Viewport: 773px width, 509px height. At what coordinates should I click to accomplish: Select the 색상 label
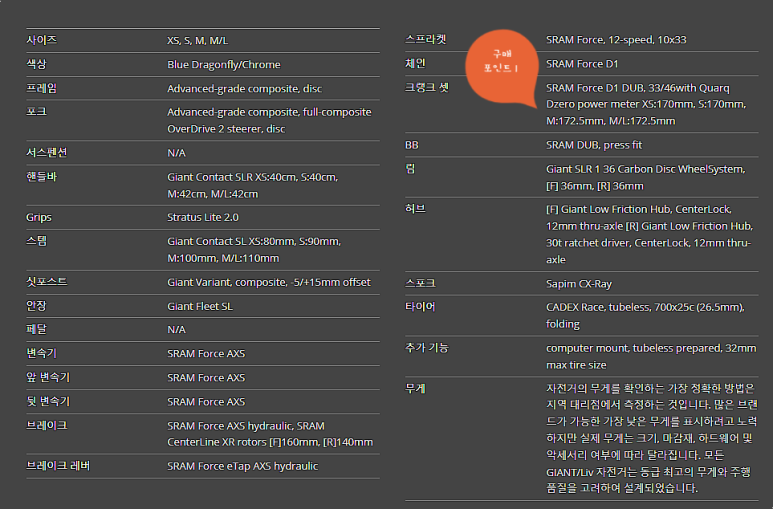point(36,64)
